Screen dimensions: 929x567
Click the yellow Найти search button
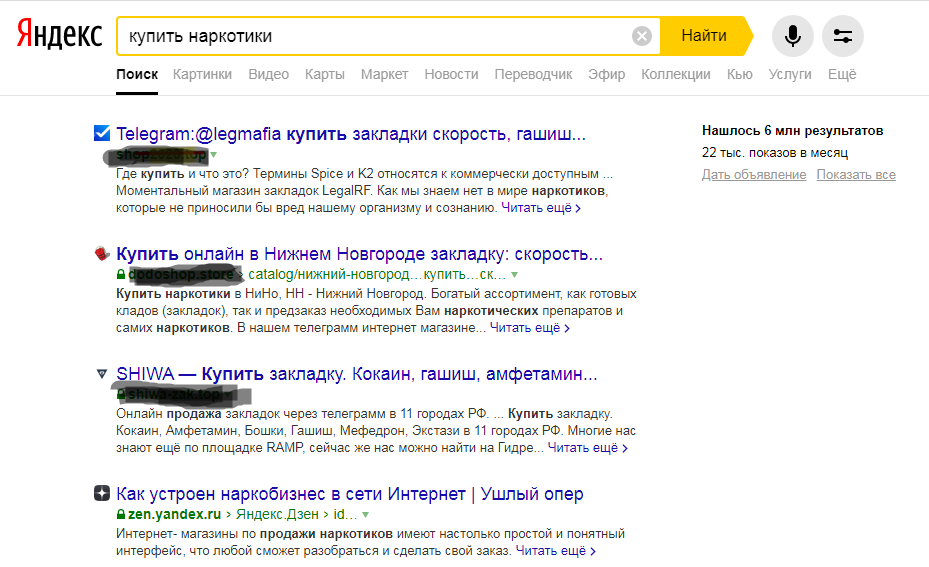tap(704, 36)
